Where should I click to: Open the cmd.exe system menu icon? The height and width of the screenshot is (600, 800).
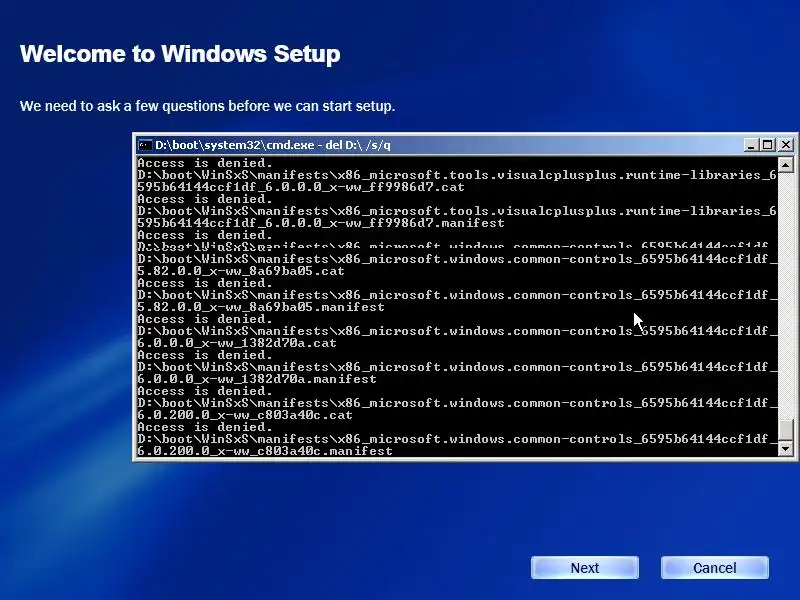coord(145,145)
